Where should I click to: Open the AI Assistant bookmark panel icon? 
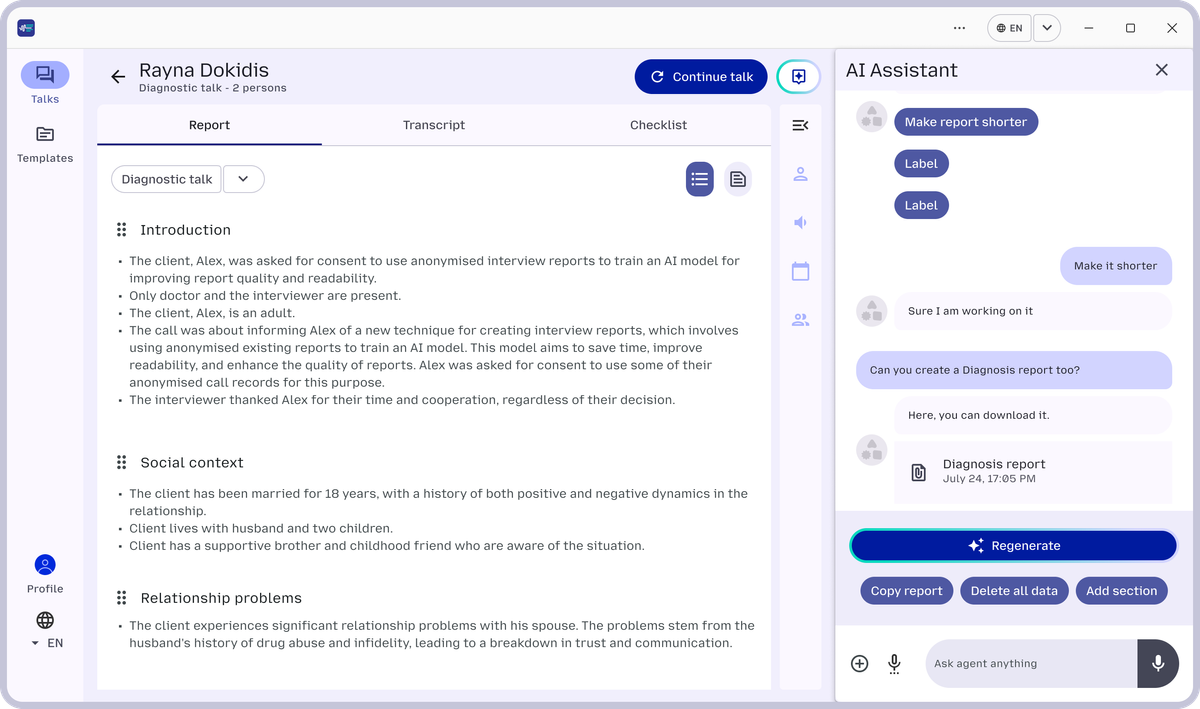(x=798, y=76)
